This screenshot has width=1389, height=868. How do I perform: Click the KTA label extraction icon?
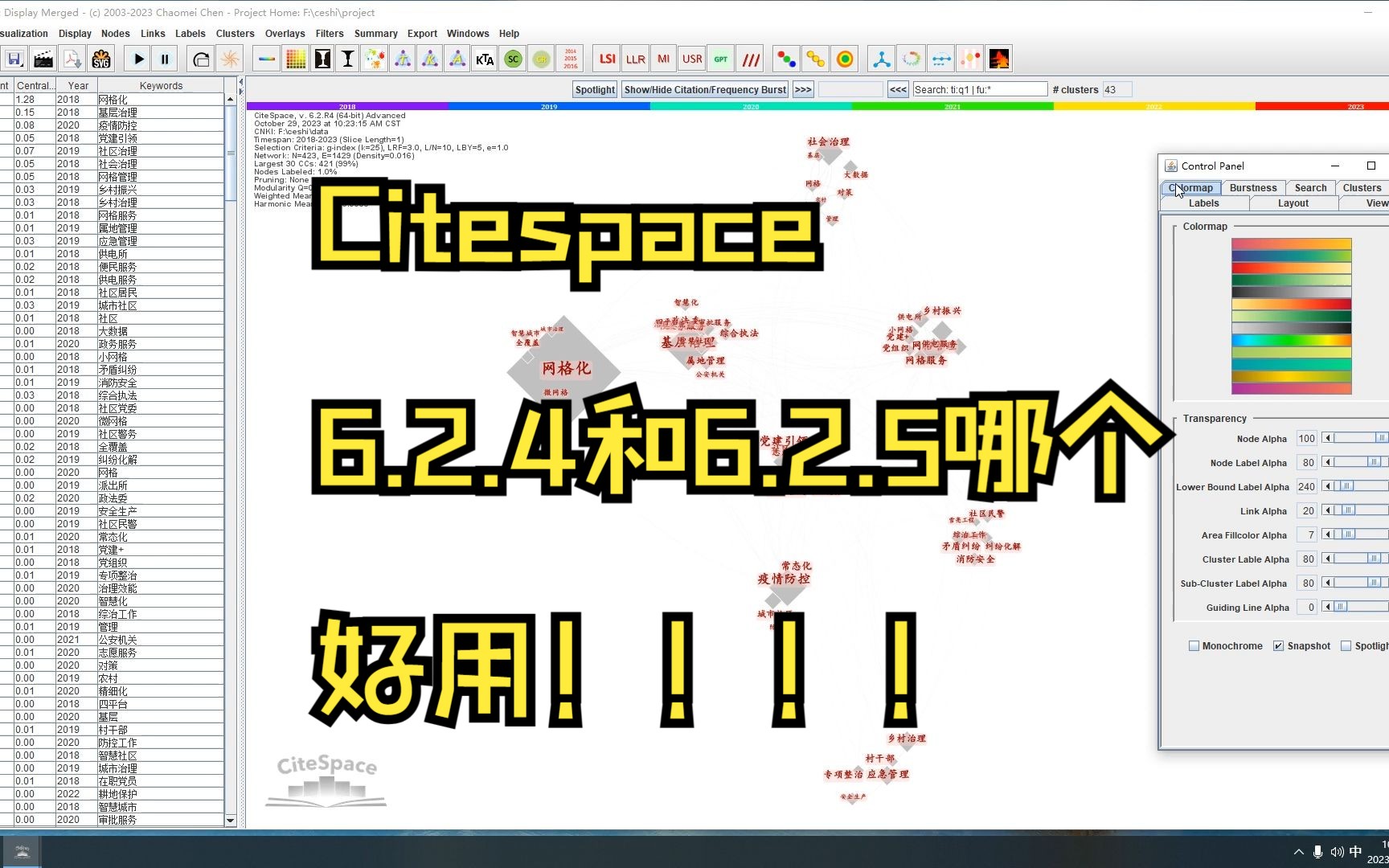coord(484,59)
